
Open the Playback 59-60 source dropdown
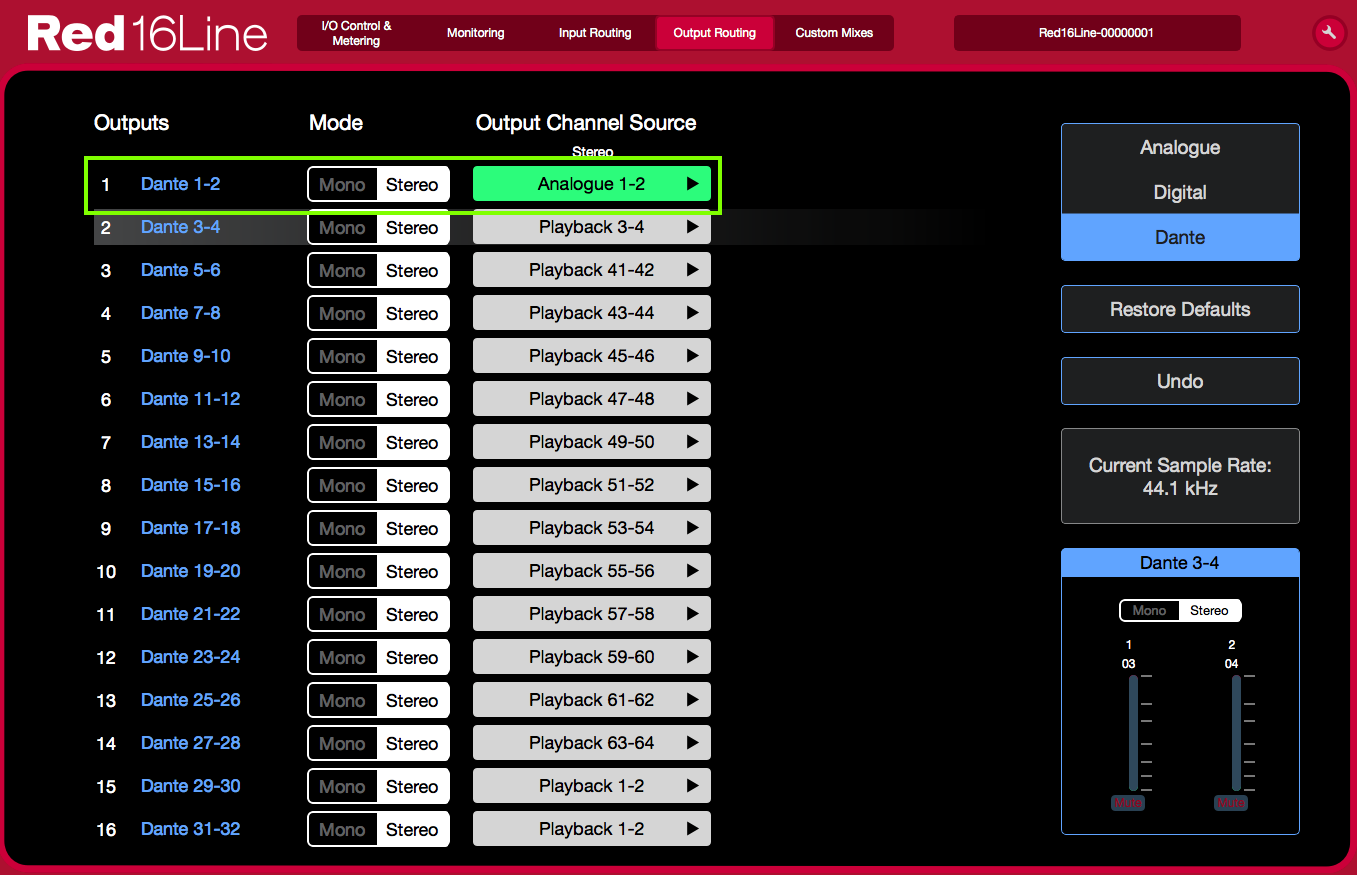coord(592,657)
